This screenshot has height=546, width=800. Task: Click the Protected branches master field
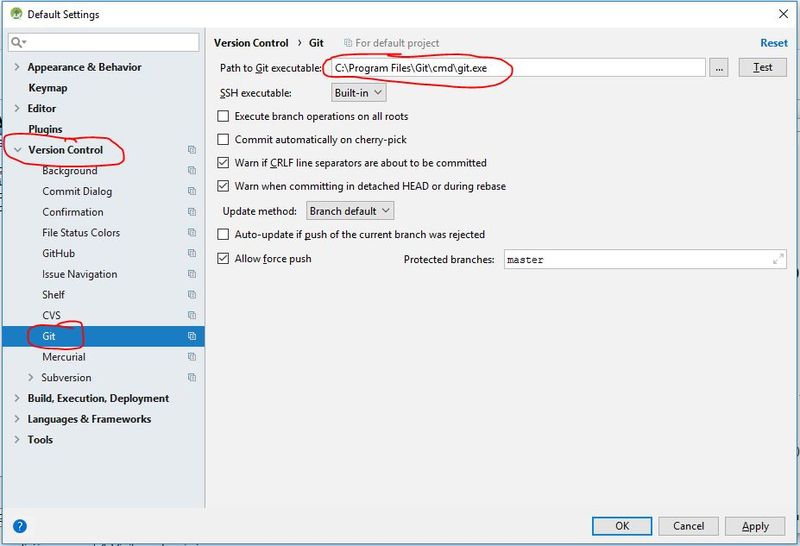645,259
